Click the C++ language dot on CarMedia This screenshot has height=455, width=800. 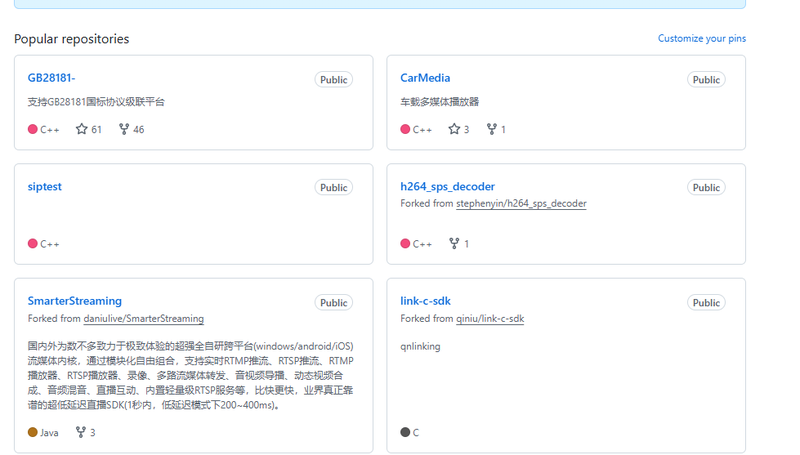[x=405, y=129]
